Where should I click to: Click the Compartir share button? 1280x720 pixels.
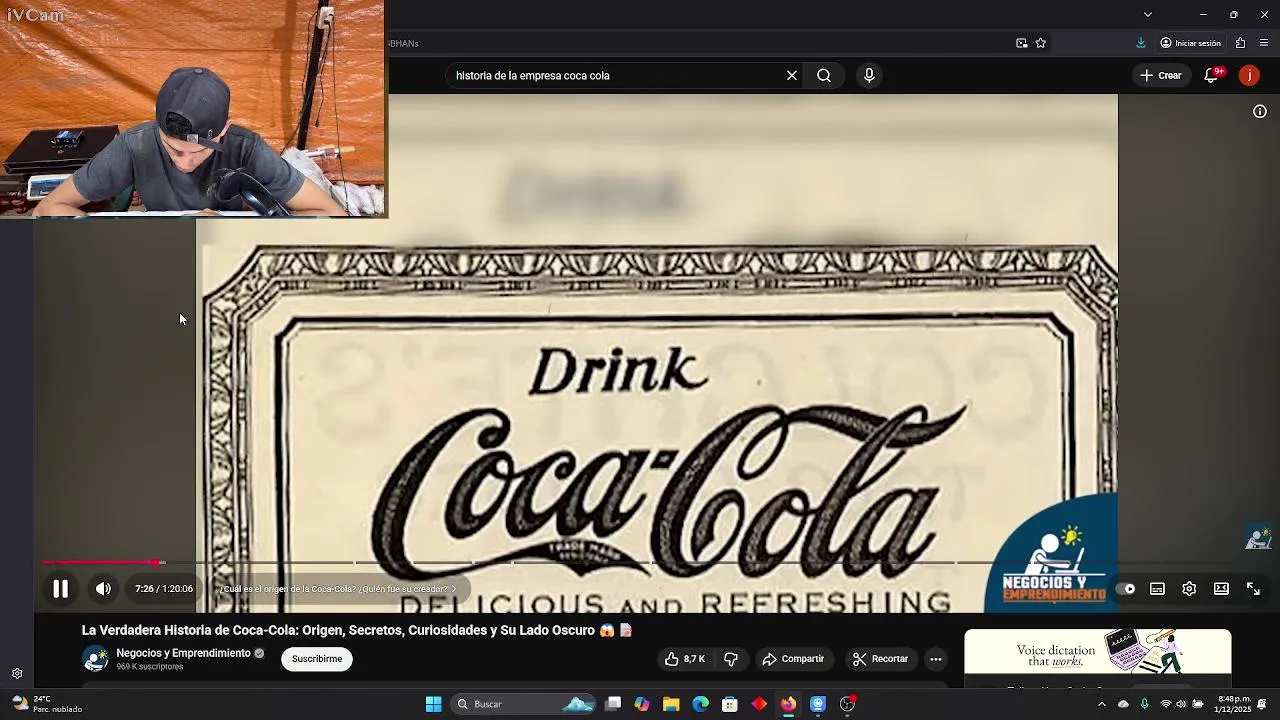(x=794, y=659)
